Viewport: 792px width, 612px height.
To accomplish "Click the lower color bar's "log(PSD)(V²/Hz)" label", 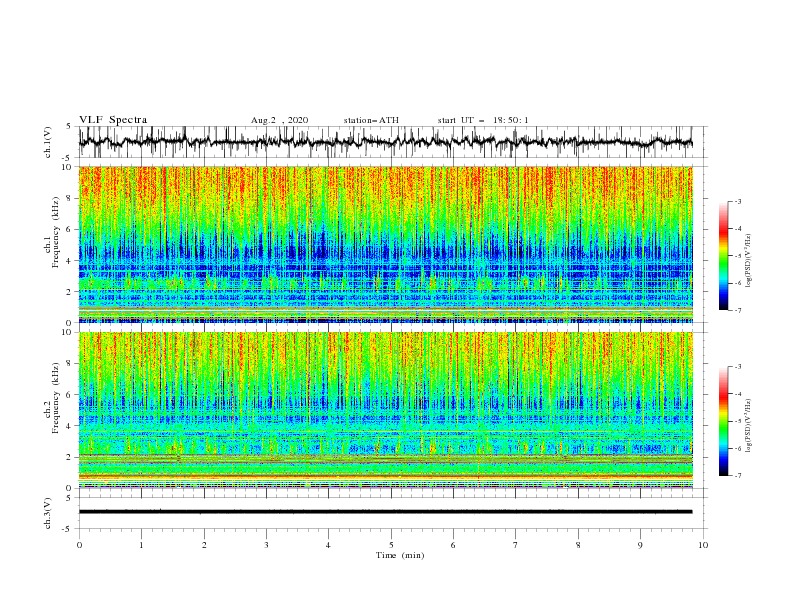I will pyautogui.click(x=749, y=425).
